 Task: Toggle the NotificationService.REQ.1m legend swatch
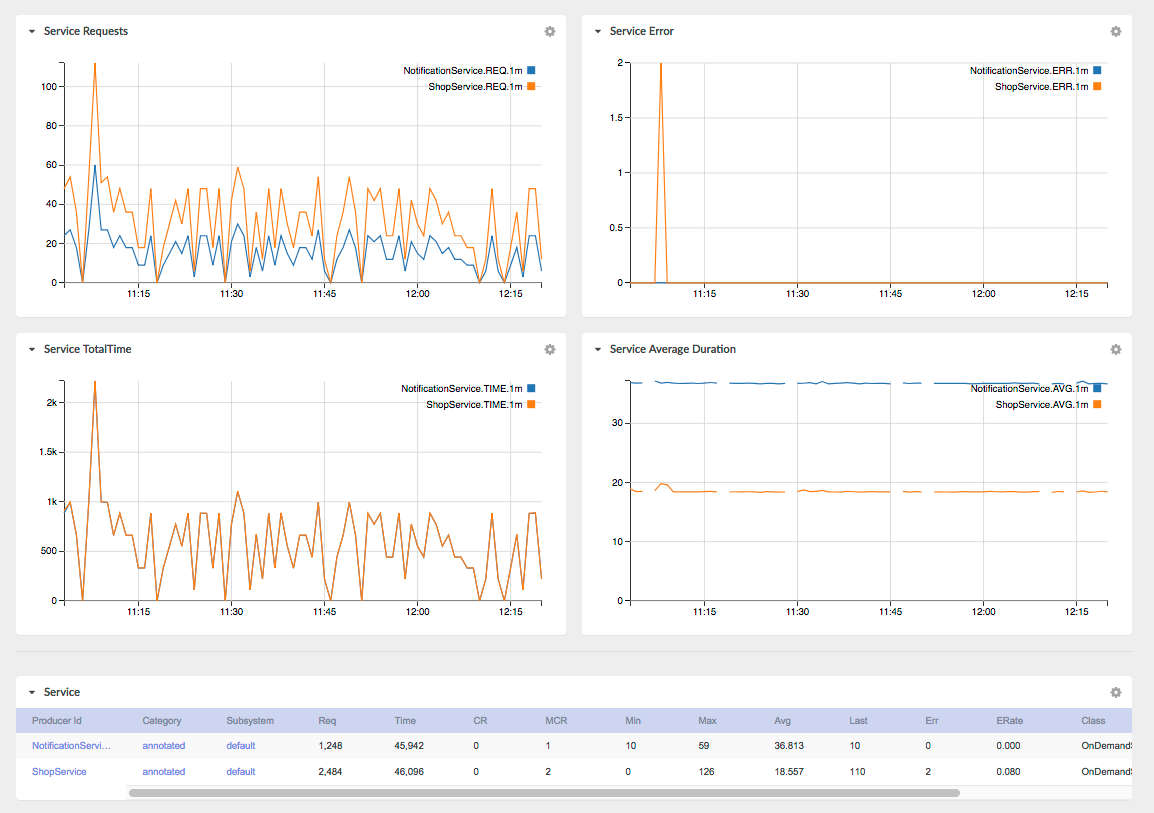(531, 71)
